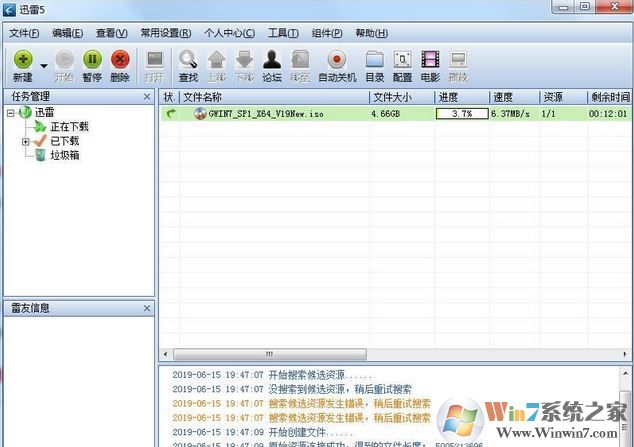Open the 配置 (Settings) toolbar icon
The width and height of the screenshot is (634, 447).
402,60
